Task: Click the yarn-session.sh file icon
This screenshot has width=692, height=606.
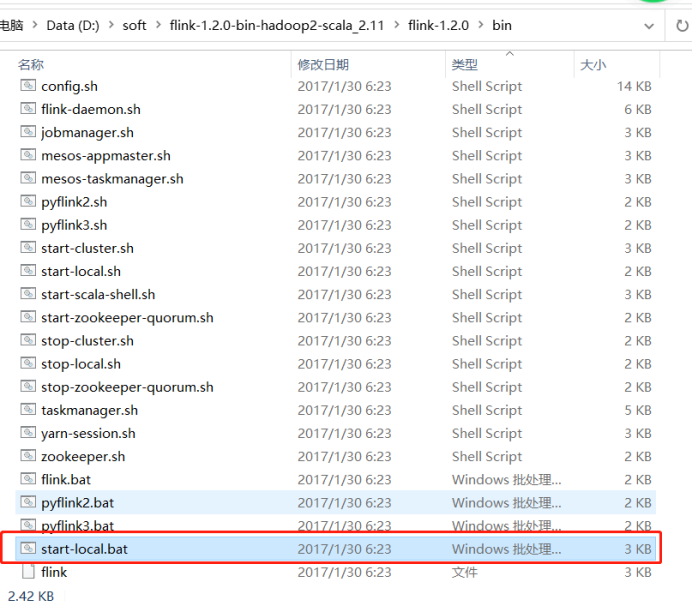Action: coord(28,433)
